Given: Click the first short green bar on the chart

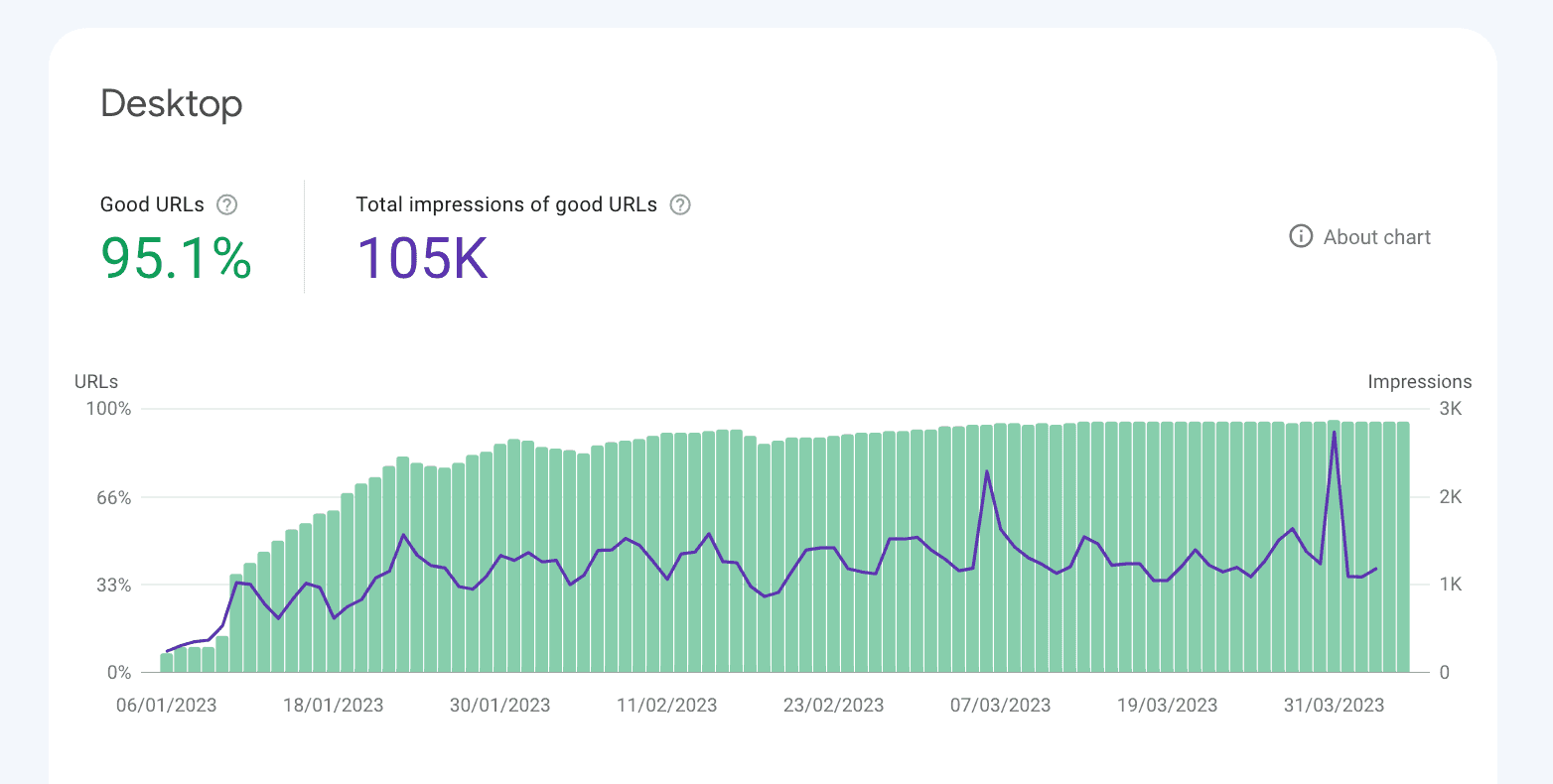Looking at the screenshot, I should click(167, 663).
